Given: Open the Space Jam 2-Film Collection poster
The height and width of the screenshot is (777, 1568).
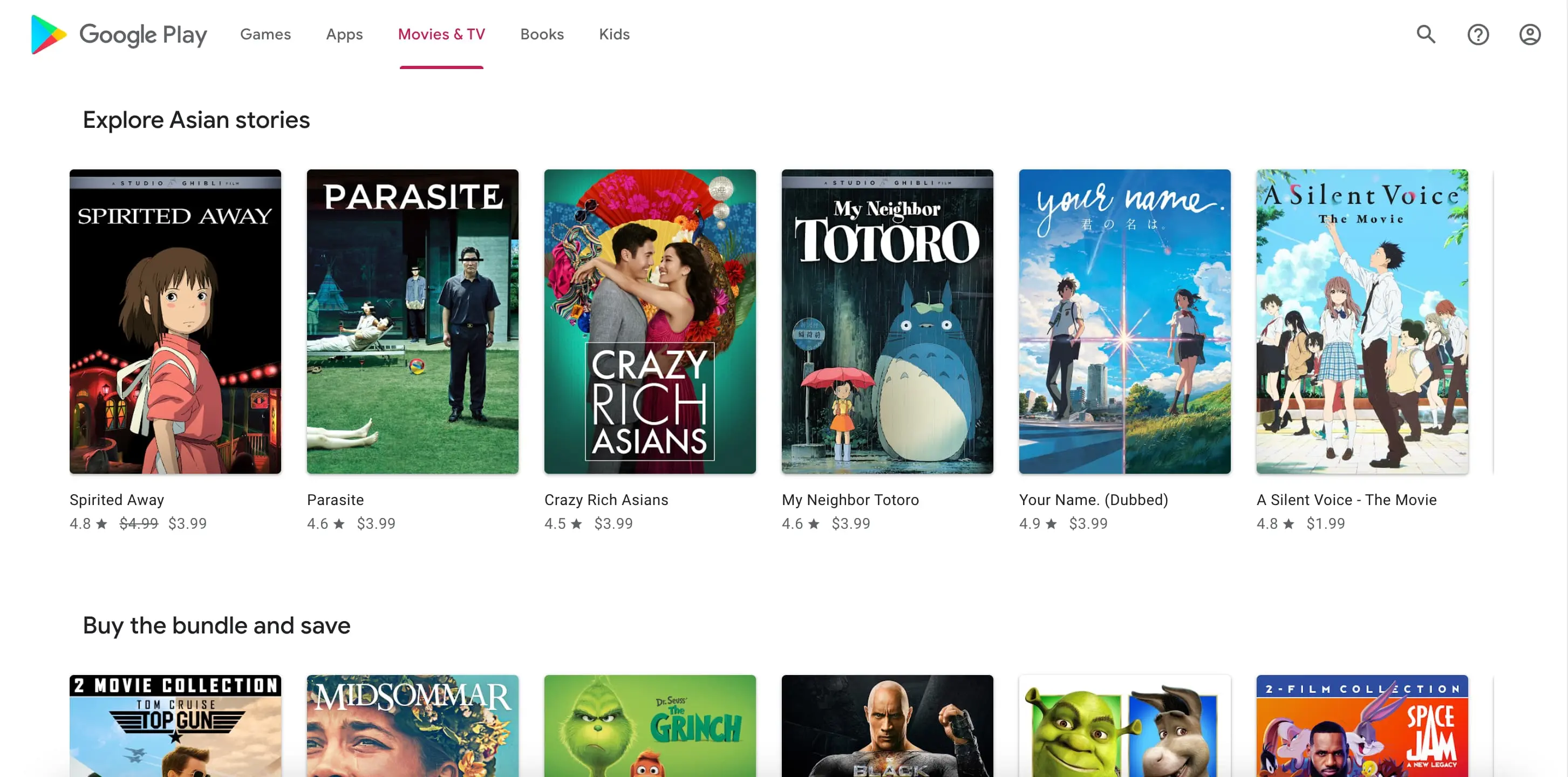Looking at the screenshot, I should [x=1362, y=726].
